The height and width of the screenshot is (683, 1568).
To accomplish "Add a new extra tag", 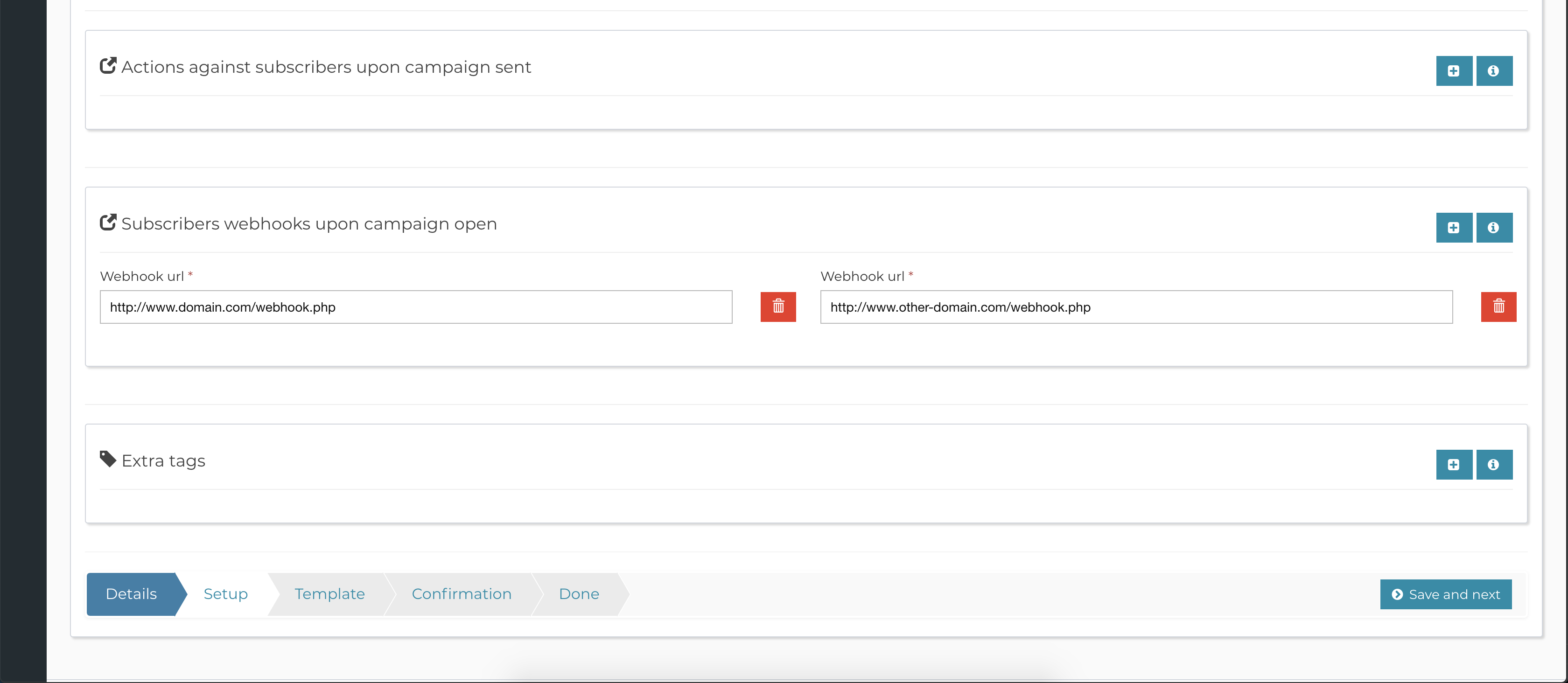I will coord(1454,465).
